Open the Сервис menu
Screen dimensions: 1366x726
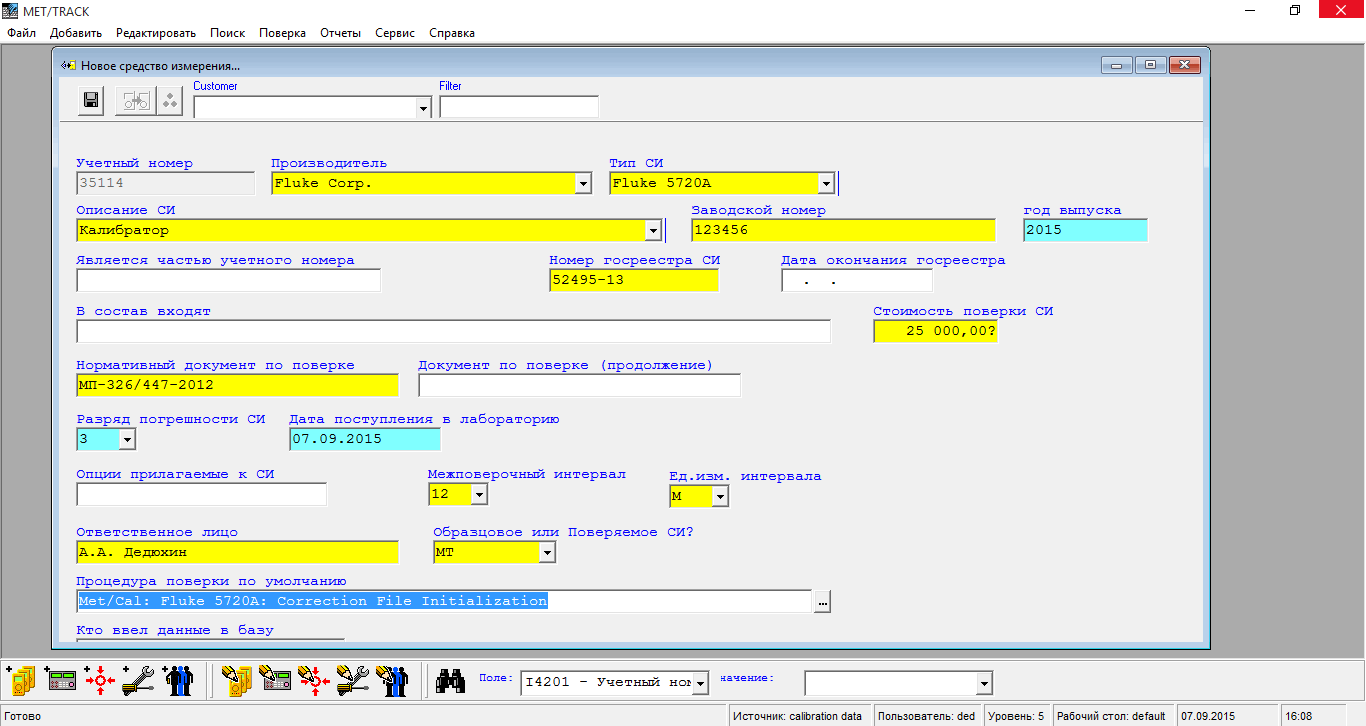click(x=394, y=33)
